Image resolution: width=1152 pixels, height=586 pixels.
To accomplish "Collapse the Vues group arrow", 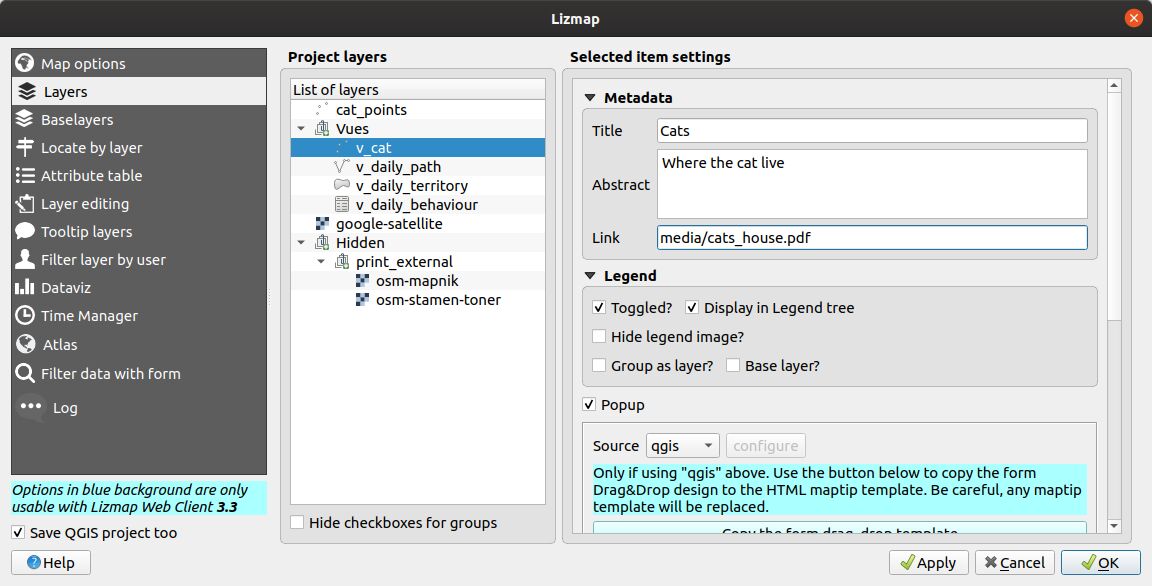I will click(301, 129).
